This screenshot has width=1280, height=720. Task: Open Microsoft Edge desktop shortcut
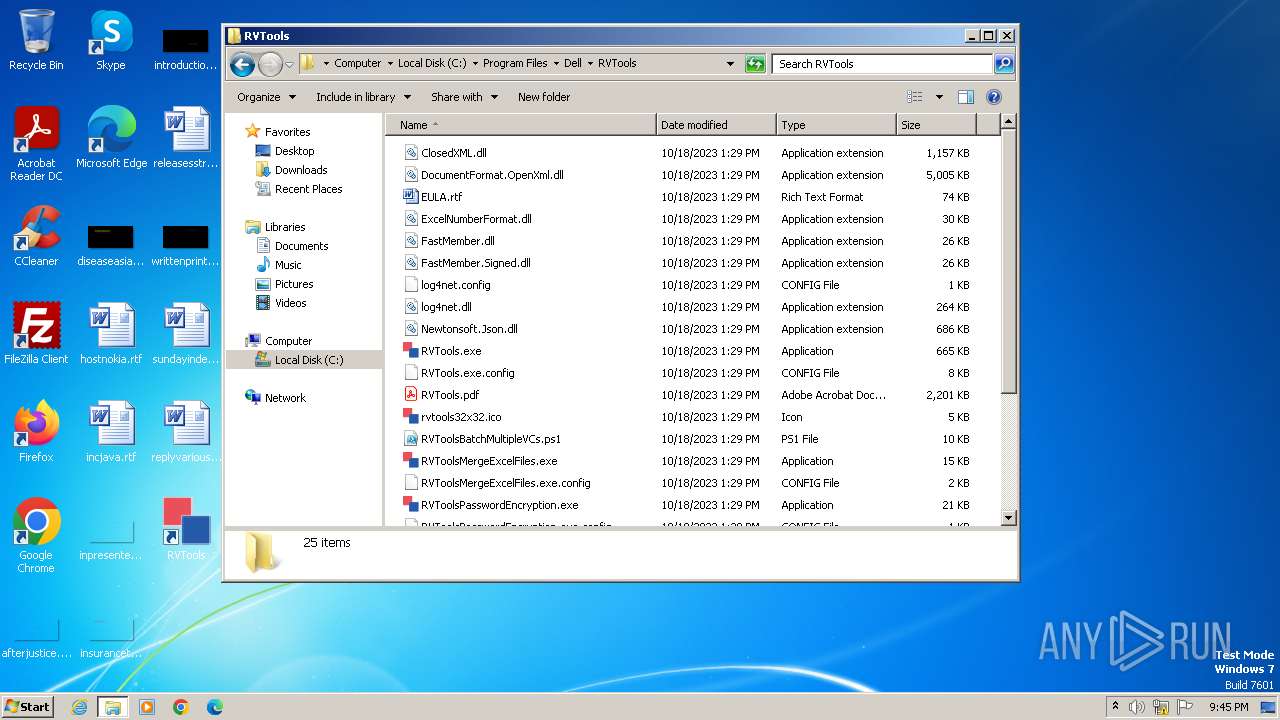[111, 138]
